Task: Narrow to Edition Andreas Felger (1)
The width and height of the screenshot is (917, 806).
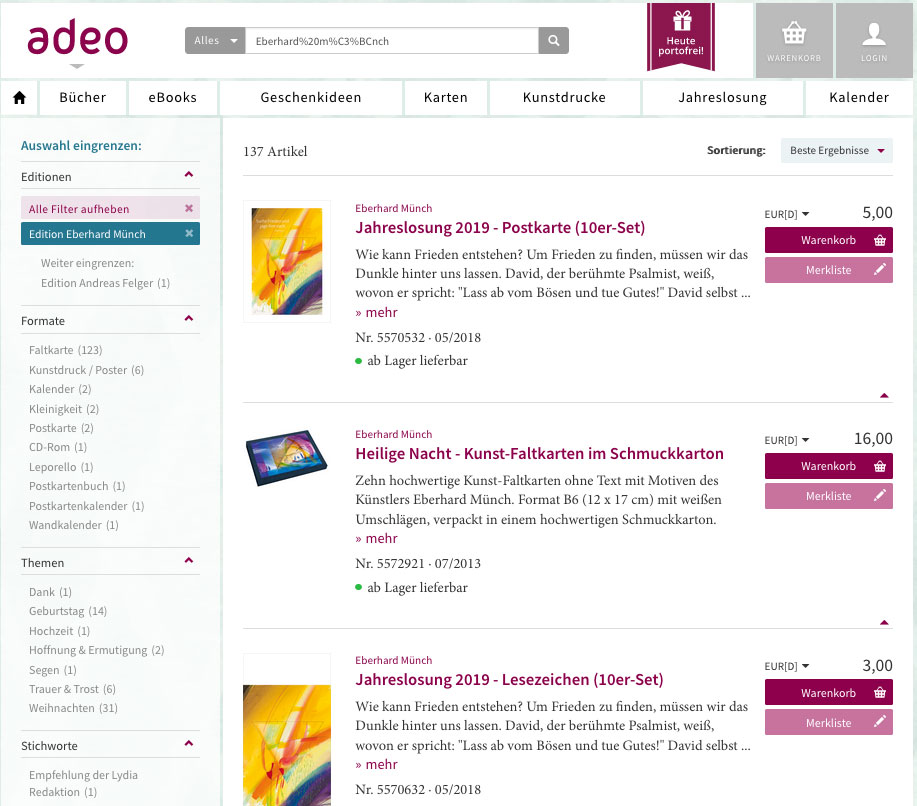Action: [x=105, y=283]
